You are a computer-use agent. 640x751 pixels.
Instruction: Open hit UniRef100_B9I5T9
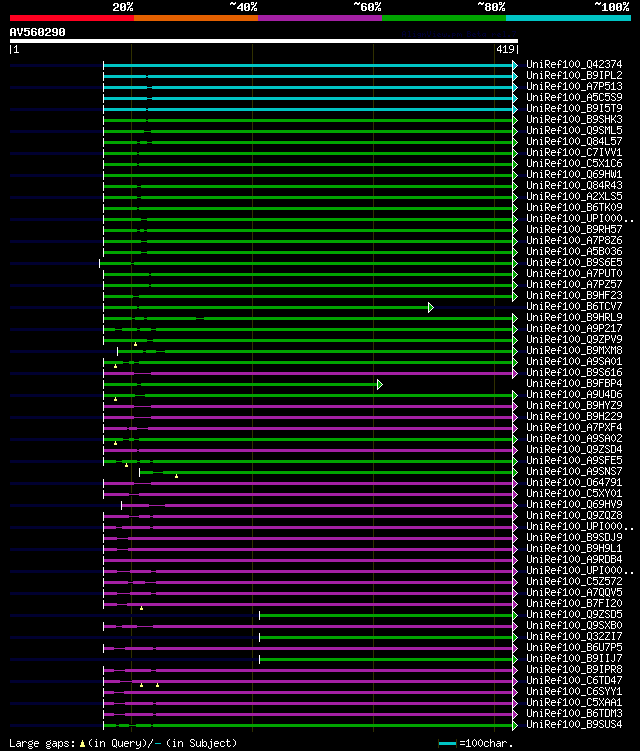[x=574, y=108]
